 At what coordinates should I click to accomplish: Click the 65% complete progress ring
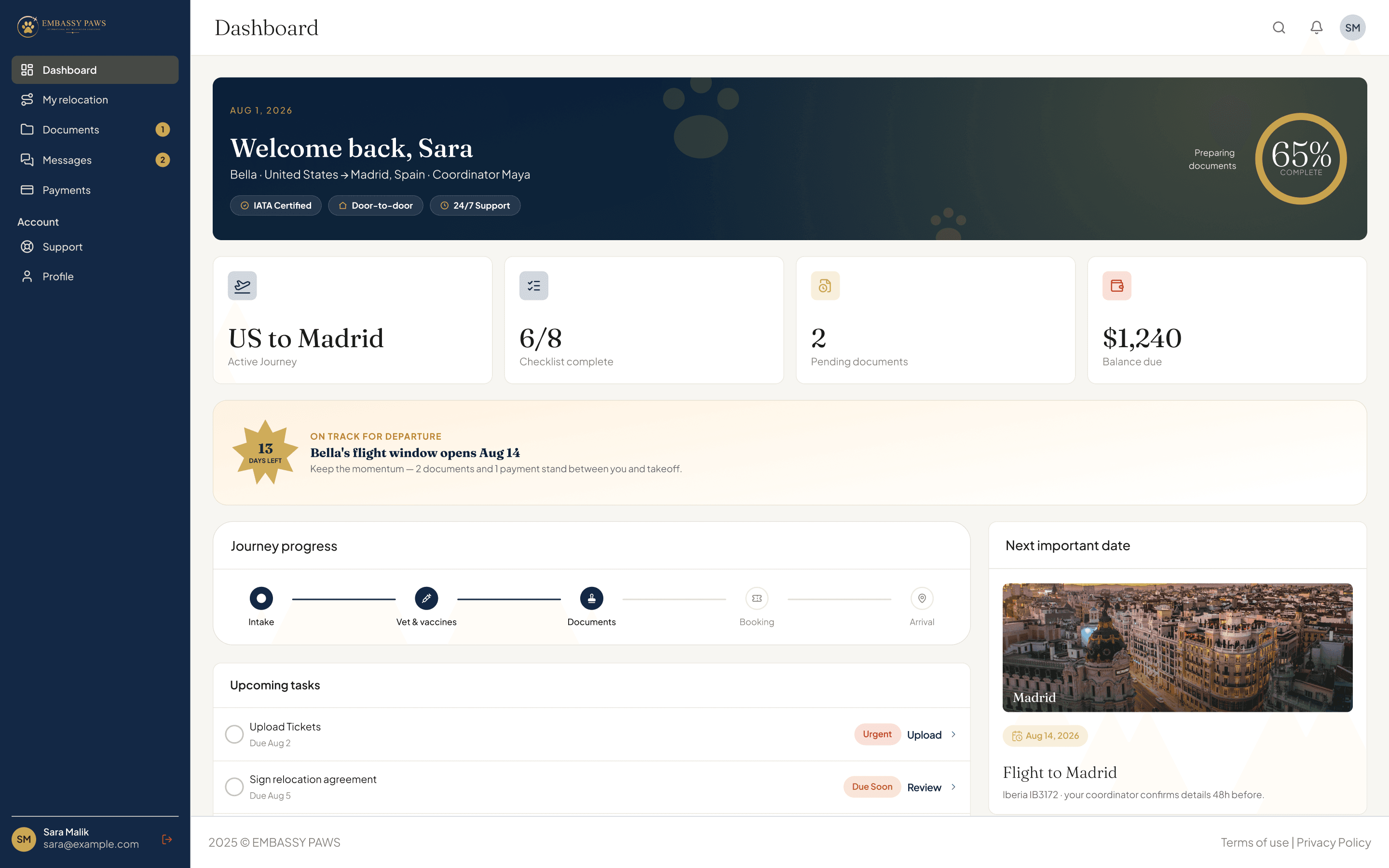tap(1301, 159)
